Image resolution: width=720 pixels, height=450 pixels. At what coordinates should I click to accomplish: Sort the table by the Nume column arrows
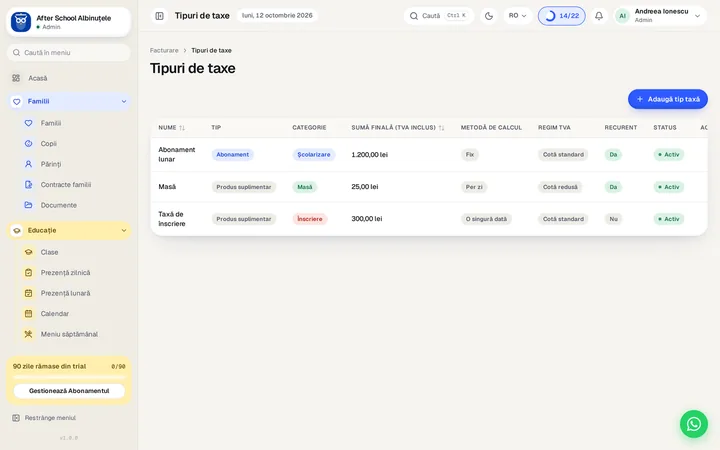coord(182,128)
